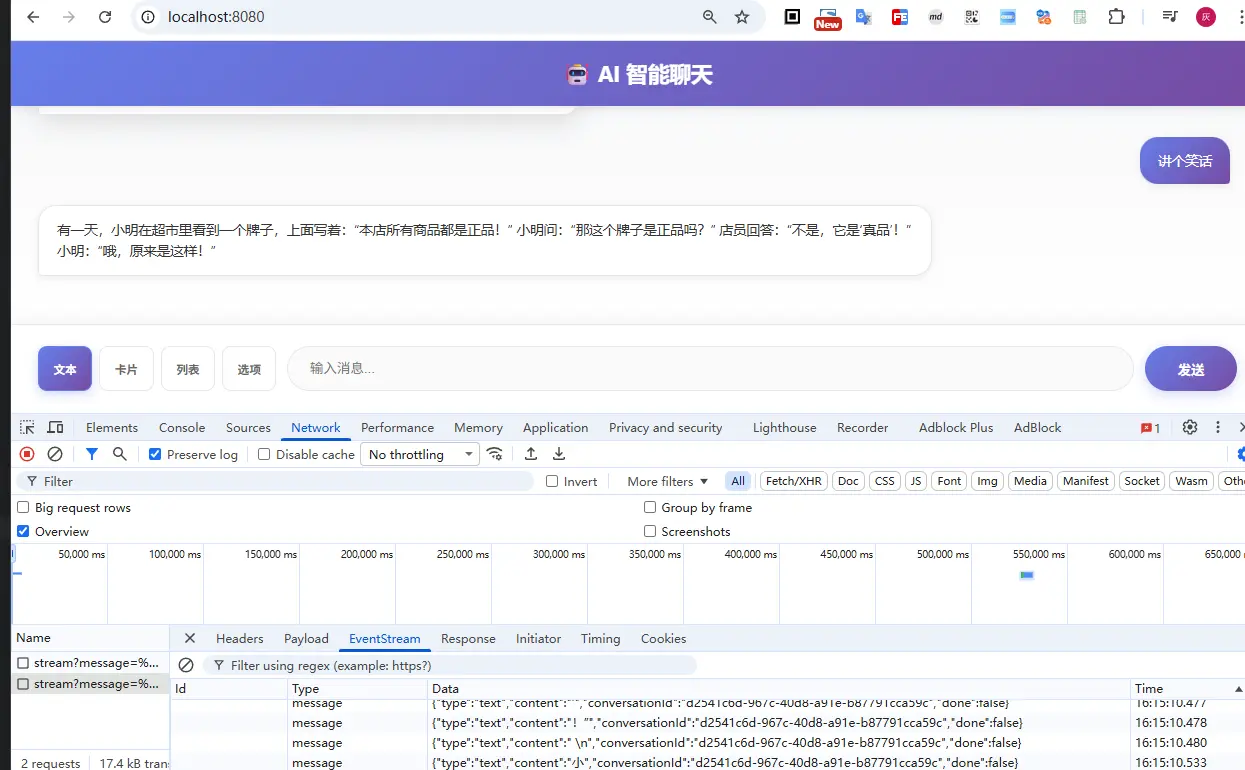Screen dimensions: 1245x770
Task: Switch to the Console tab
Action: point(181,427)
